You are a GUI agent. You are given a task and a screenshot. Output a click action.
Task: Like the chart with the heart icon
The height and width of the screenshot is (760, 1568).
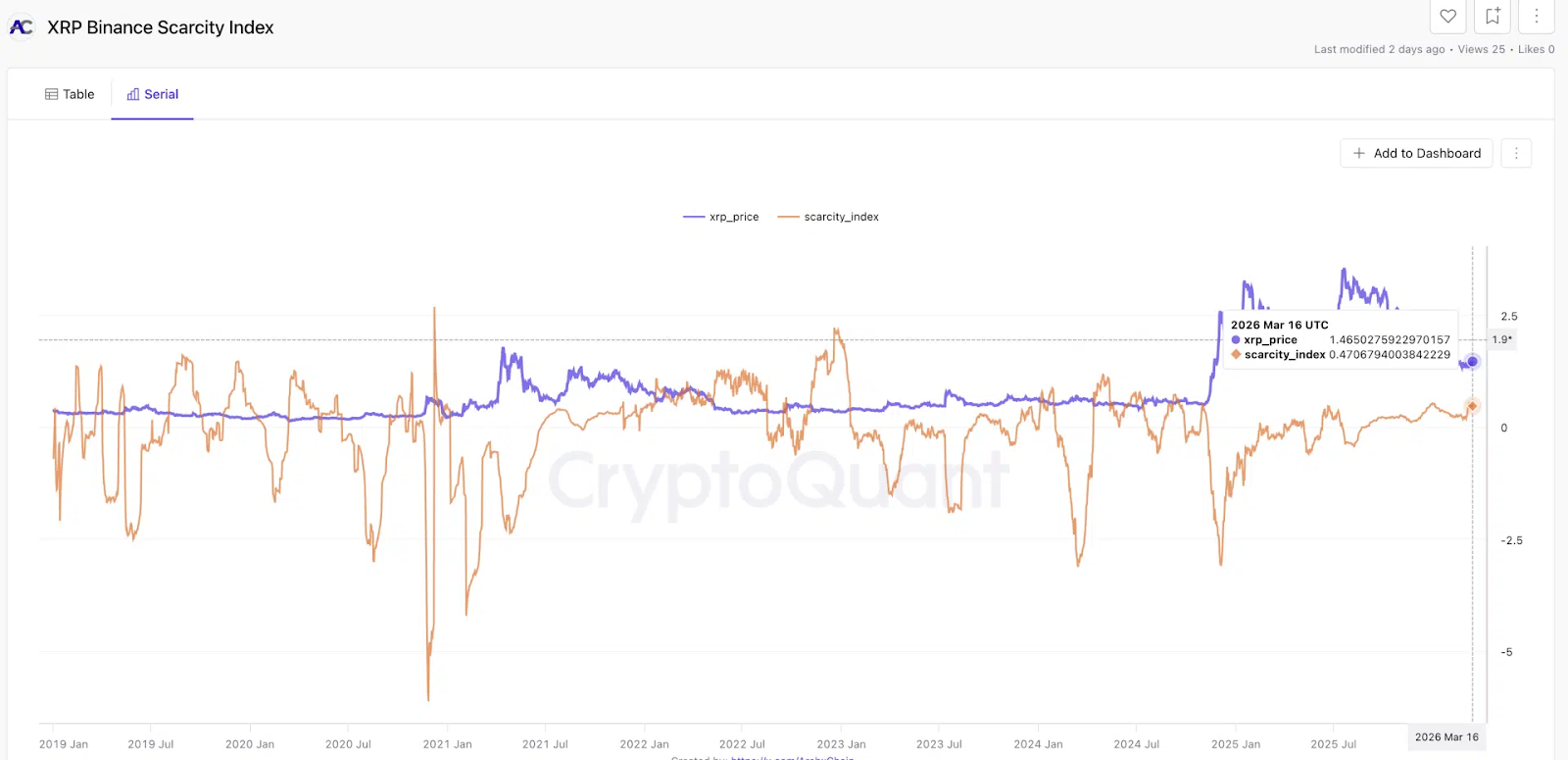pos(1447,16)
